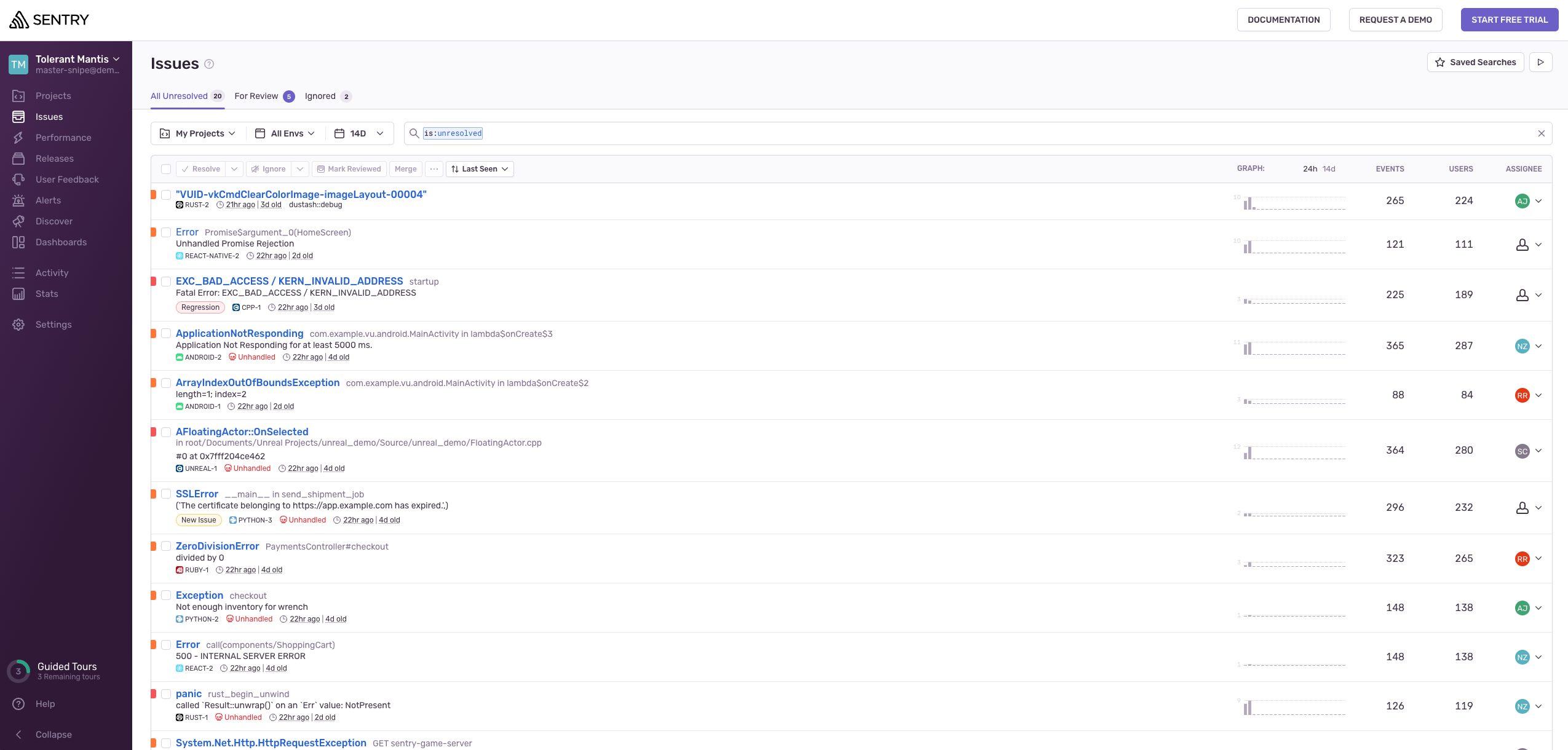Screen dimensions: 1568x750
Task: Select the SSLError issue checkbox
Action: pos(166,494)
